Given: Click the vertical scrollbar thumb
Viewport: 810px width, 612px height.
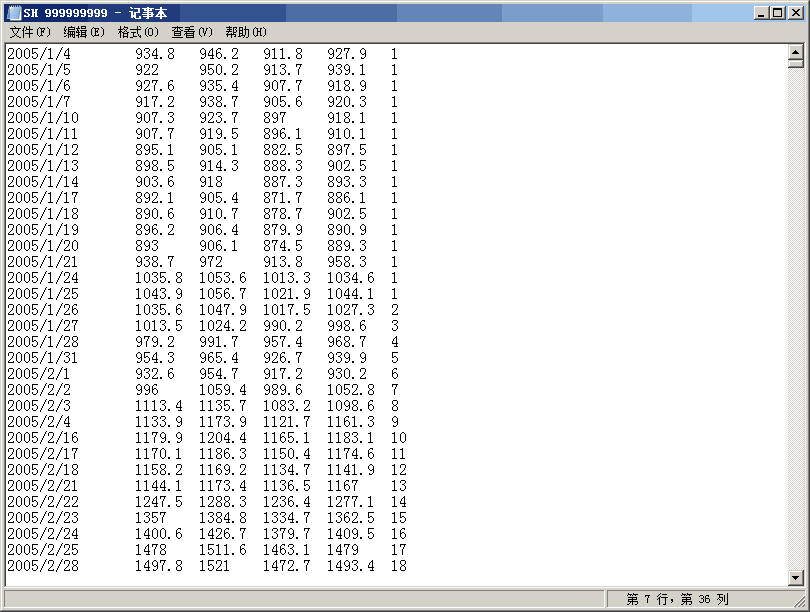Looking at the screenshot, I should [x=796, y=64].
